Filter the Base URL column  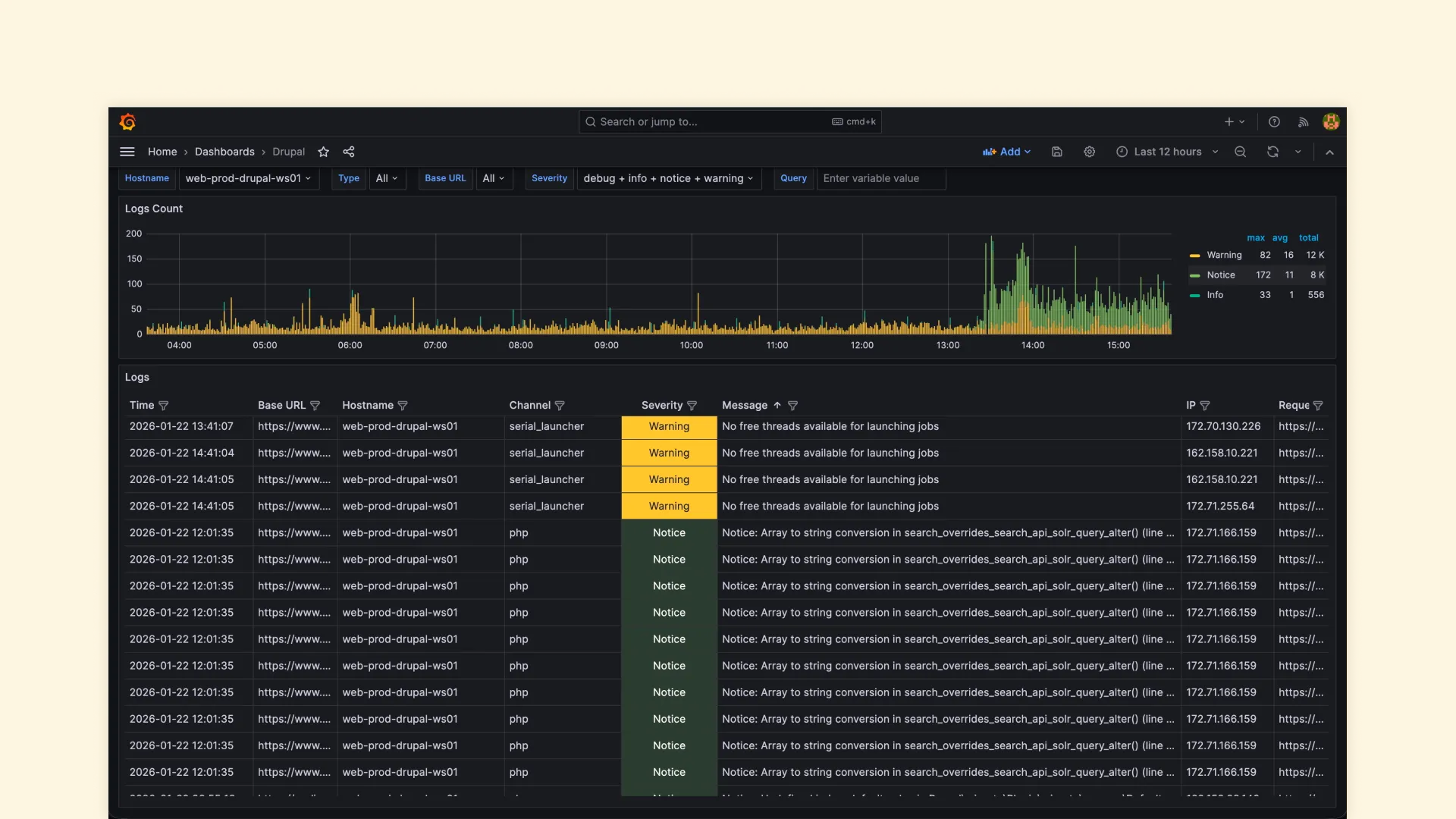(x=315, y=406)
